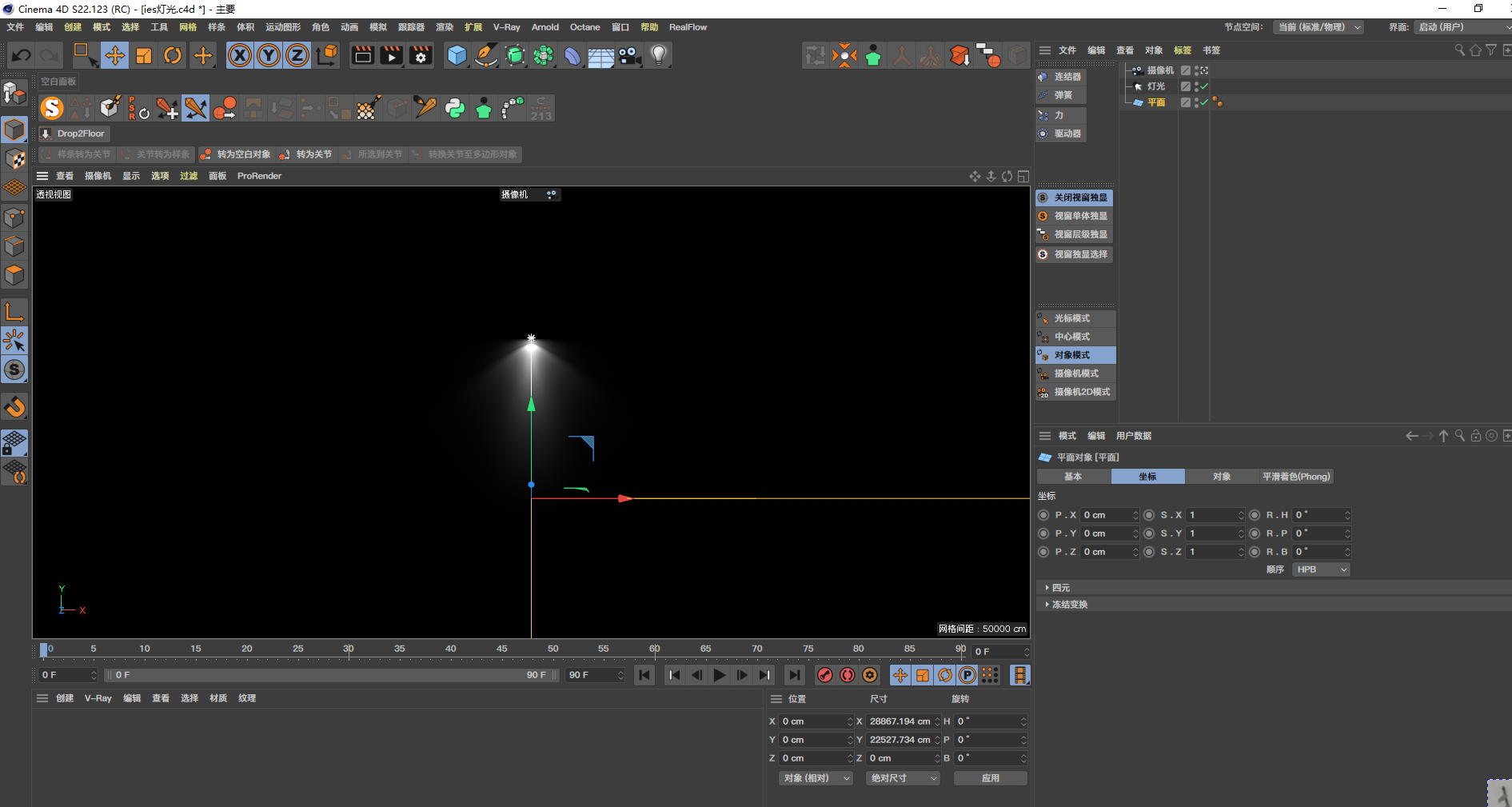Open 顺序 HPB dropdown
The width and height of the screenshot is (1512, 807).
(1321, 569)
